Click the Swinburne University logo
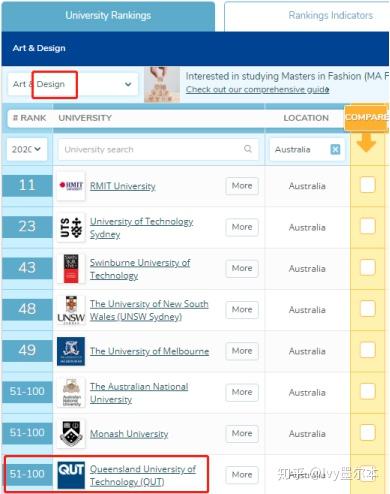This screenshot has height=494, width=390. click(71, 269)
